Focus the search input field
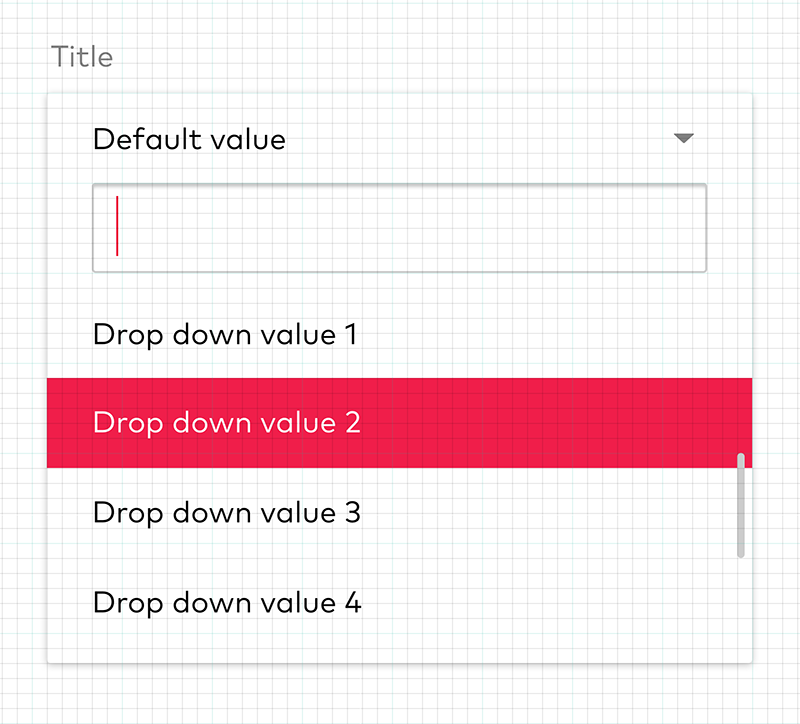Viewport: 800px width, 724px height. (x=399, y=227)
